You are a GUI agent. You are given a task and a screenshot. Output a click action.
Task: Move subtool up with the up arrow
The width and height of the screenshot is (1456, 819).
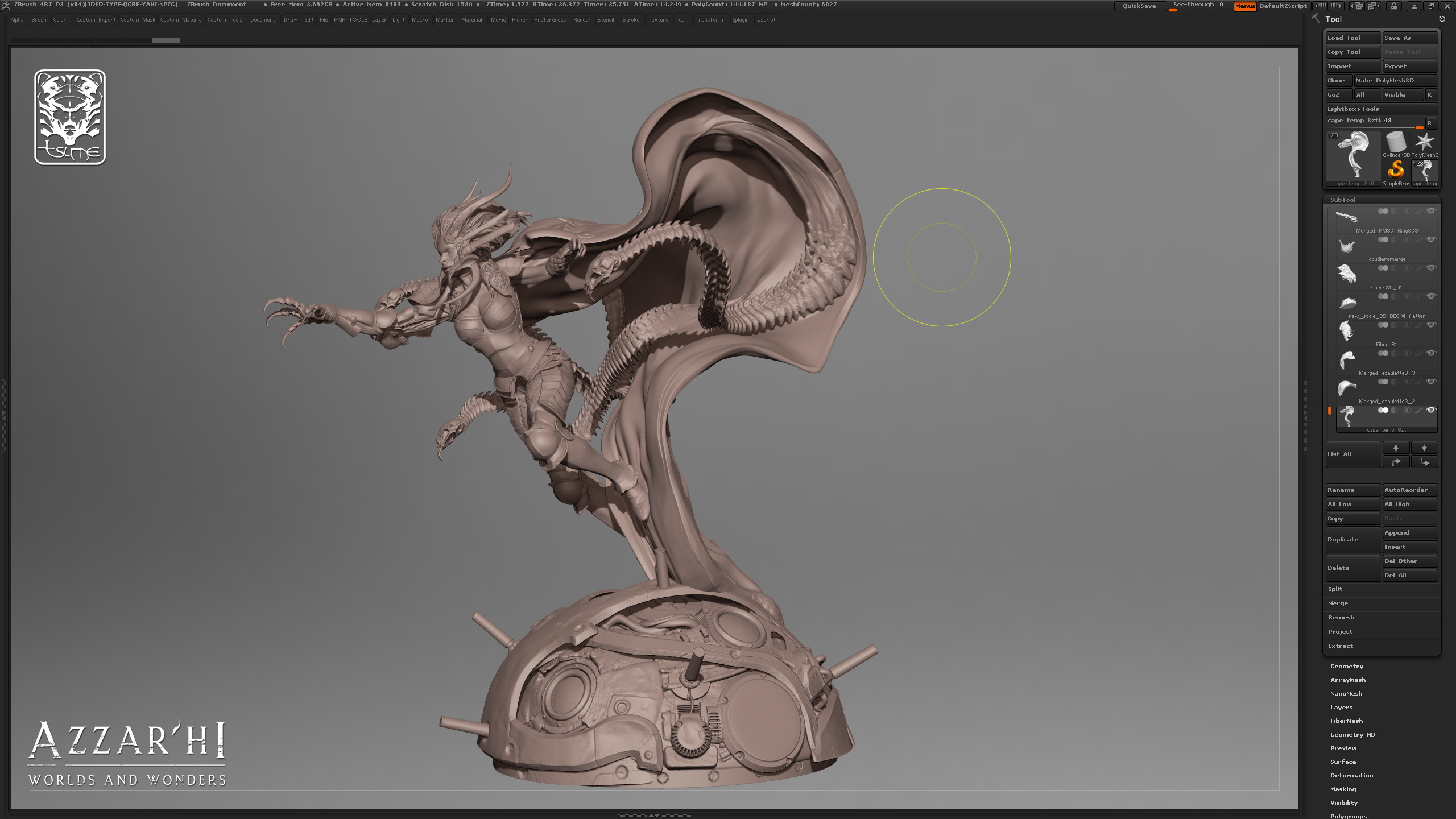[x=1396, y=448]
